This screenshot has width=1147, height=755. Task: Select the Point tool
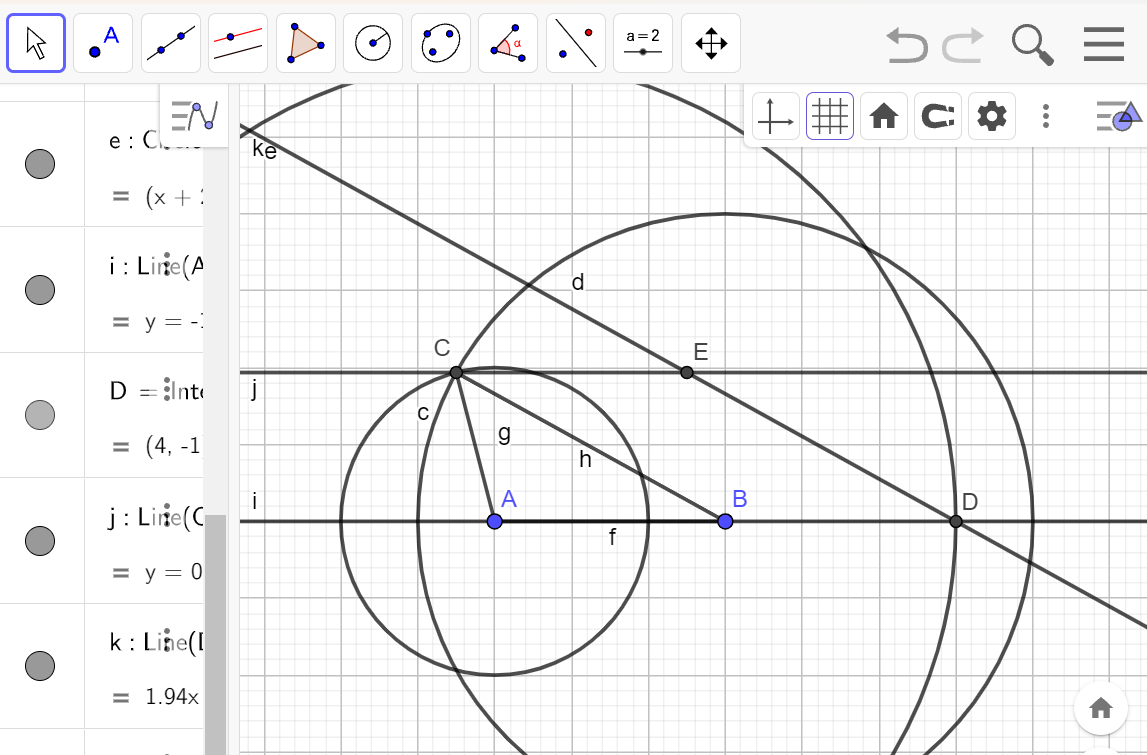(103, 43)
